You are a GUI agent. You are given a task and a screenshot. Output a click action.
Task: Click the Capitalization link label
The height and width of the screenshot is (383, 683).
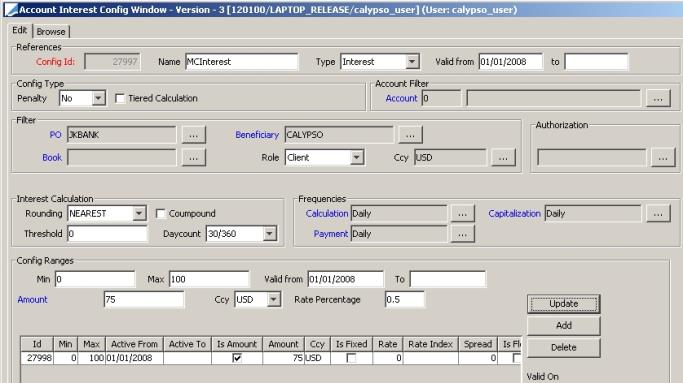point(514,214)
